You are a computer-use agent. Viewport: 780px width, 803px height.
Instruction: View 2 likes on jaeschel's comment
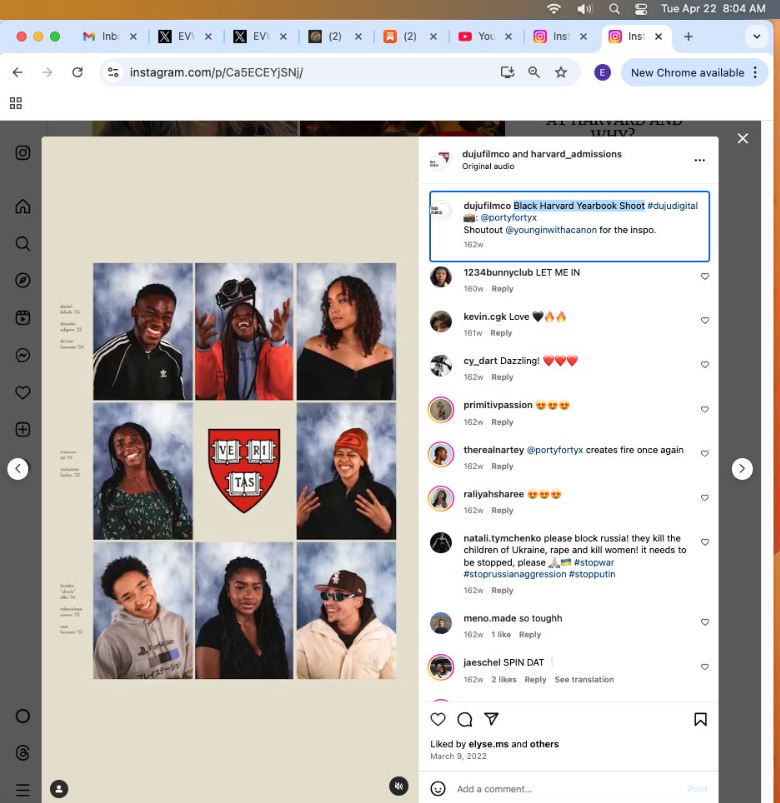tap(503, 680)
